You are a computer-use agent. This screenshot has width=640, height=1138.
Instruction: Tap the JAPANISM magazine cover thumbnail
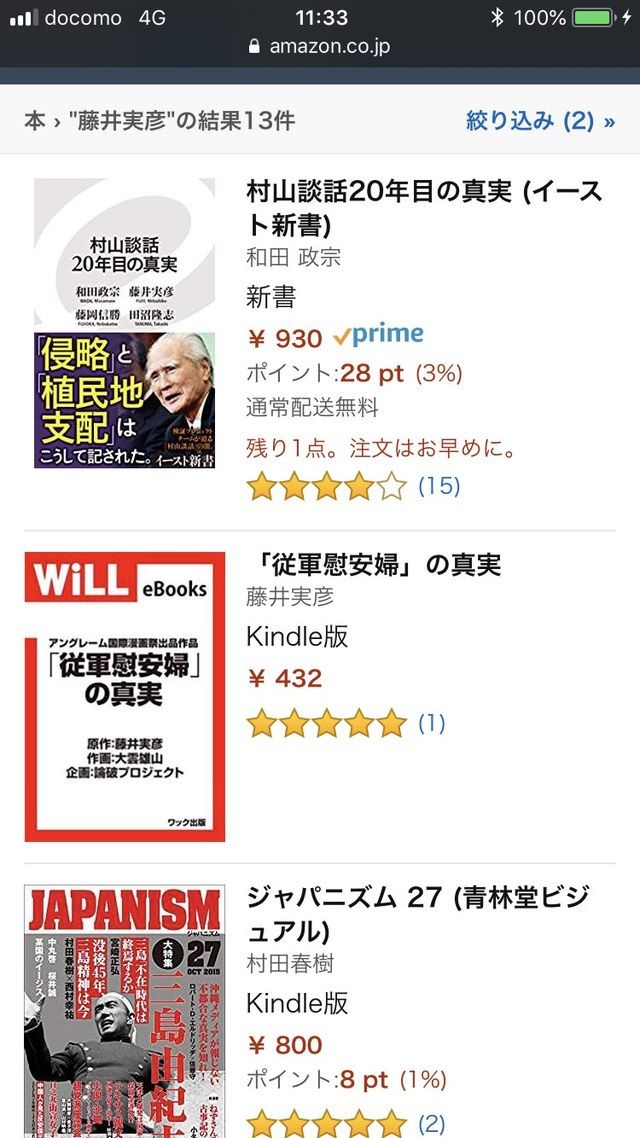tap(125, 1011)
